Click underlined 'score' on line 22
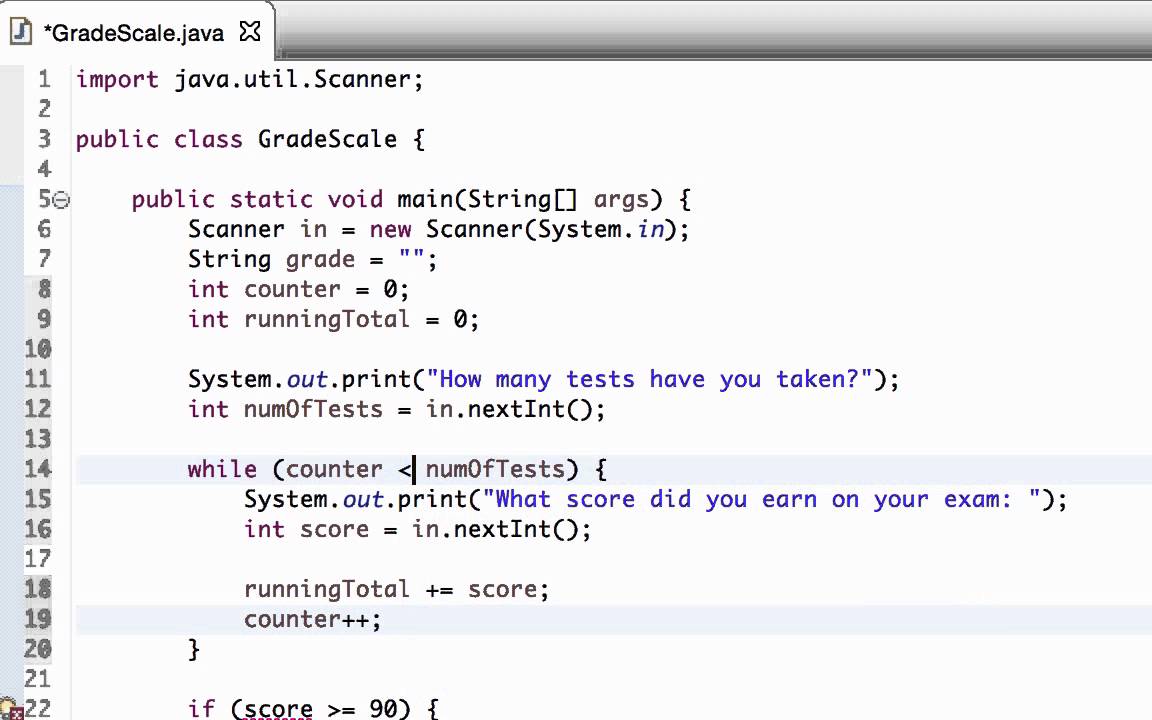Viewport: 1152px width, 720px height. tap(278, 709)
